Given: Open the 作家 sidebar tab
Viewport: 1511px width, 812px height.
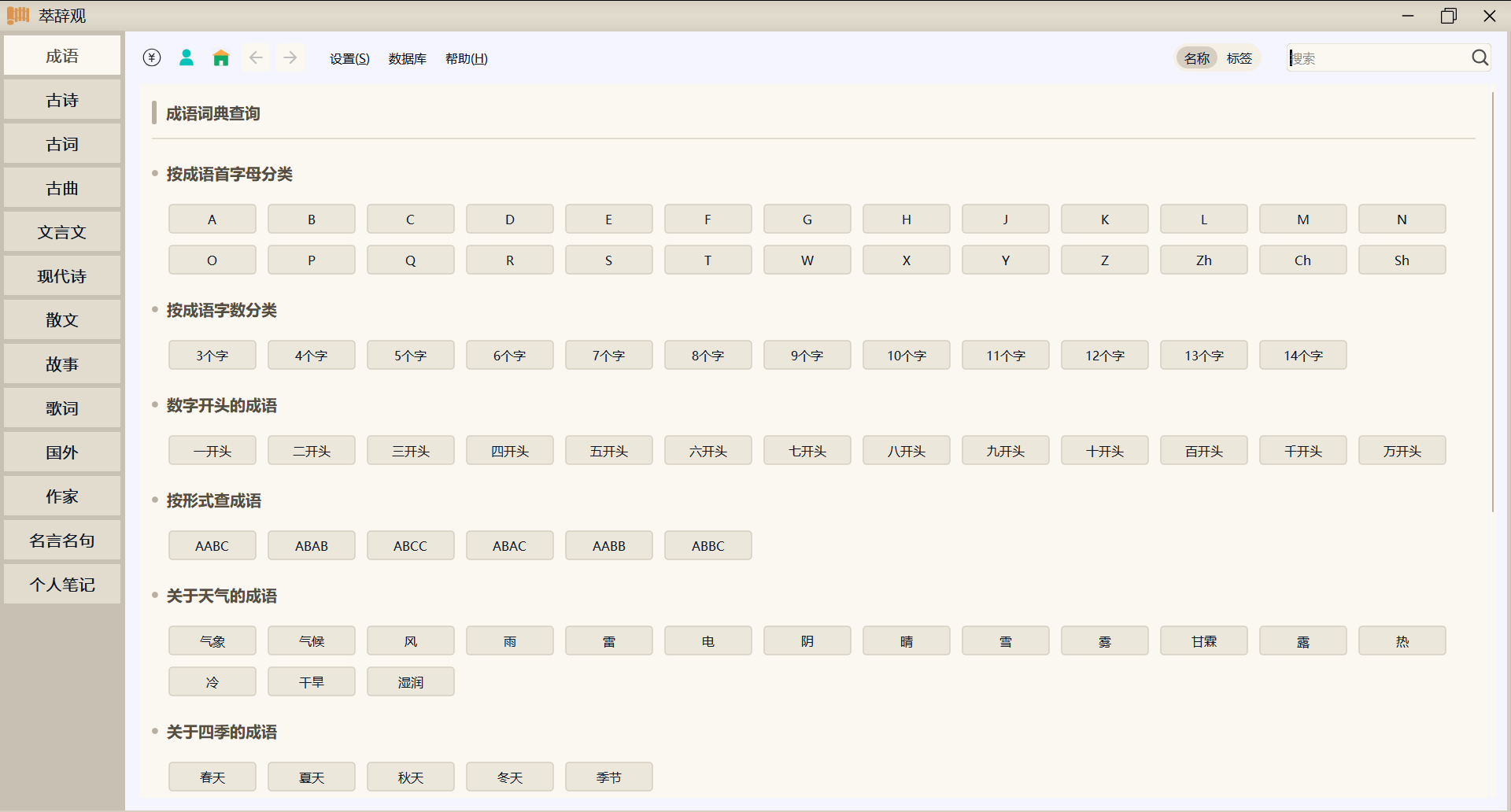Looking at the screenshot, I should [x=62, y=496].
